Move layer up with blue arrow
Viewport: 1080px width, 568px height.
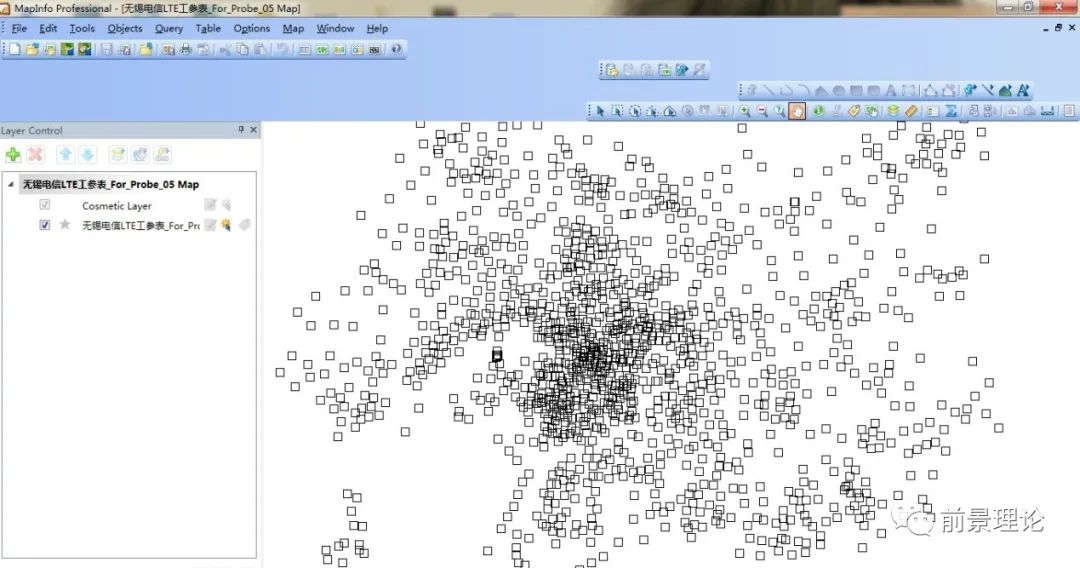(x=65, y=154)
